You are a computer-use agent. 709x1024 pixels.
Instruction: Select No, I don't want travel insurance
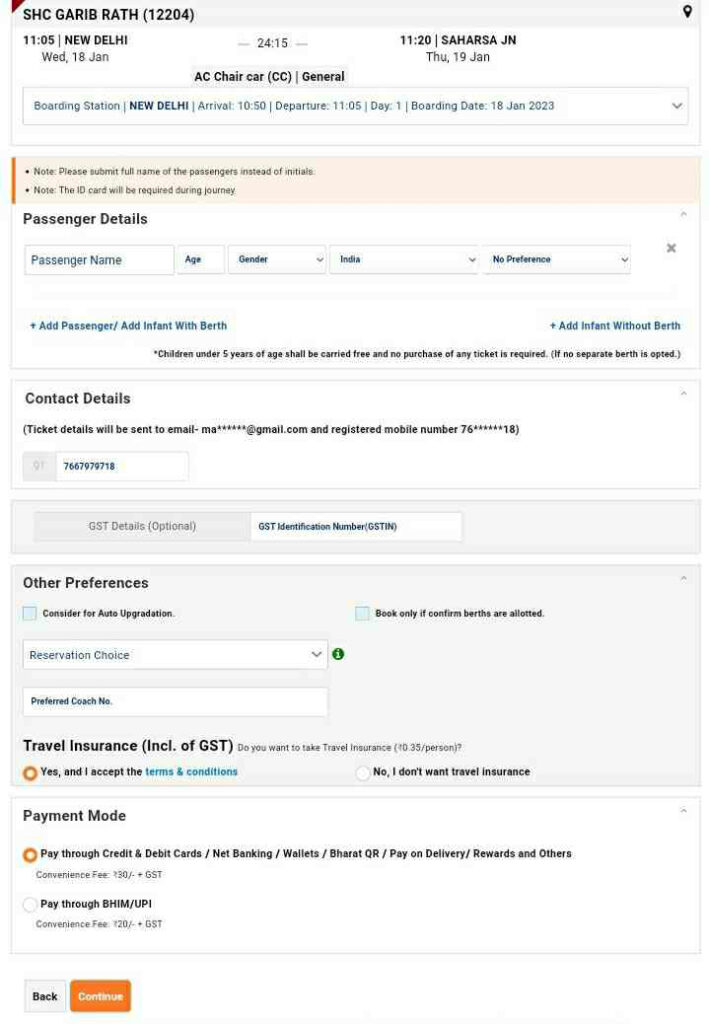click(x=363, y=772)
